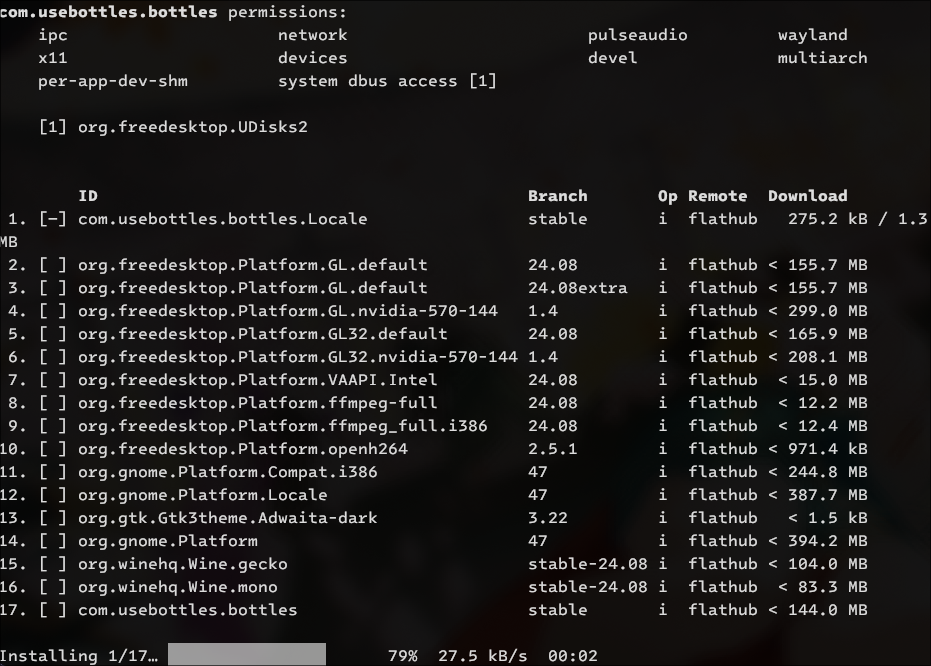Screen dimensions: 931x666
Task: Click the Download column header
Action: (x=807, y=196)
